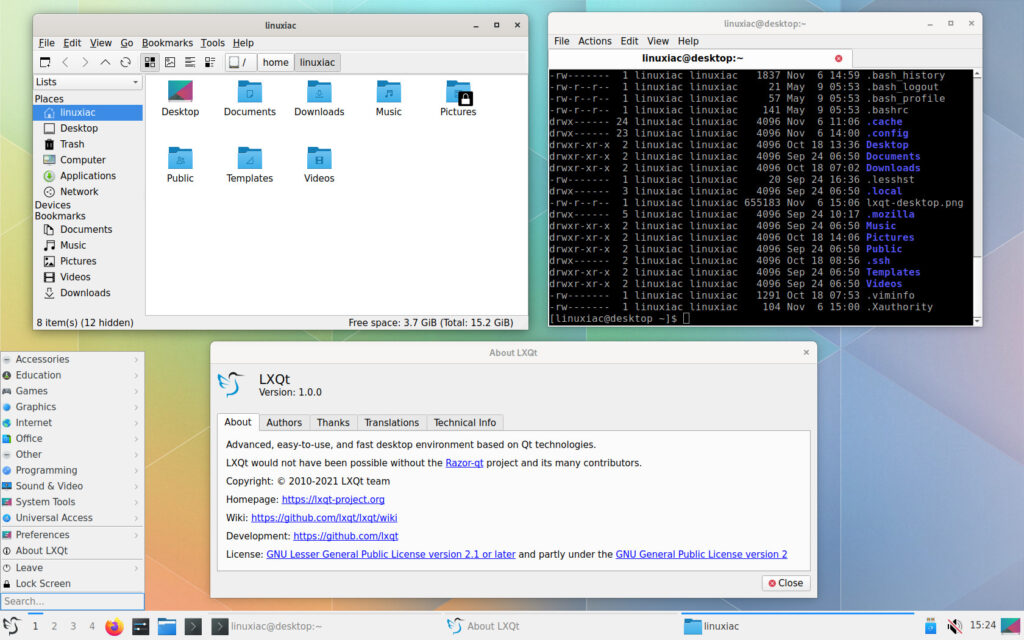
Task: Choose Lock Screen from the application menu
Action: (x=72, y=584)
